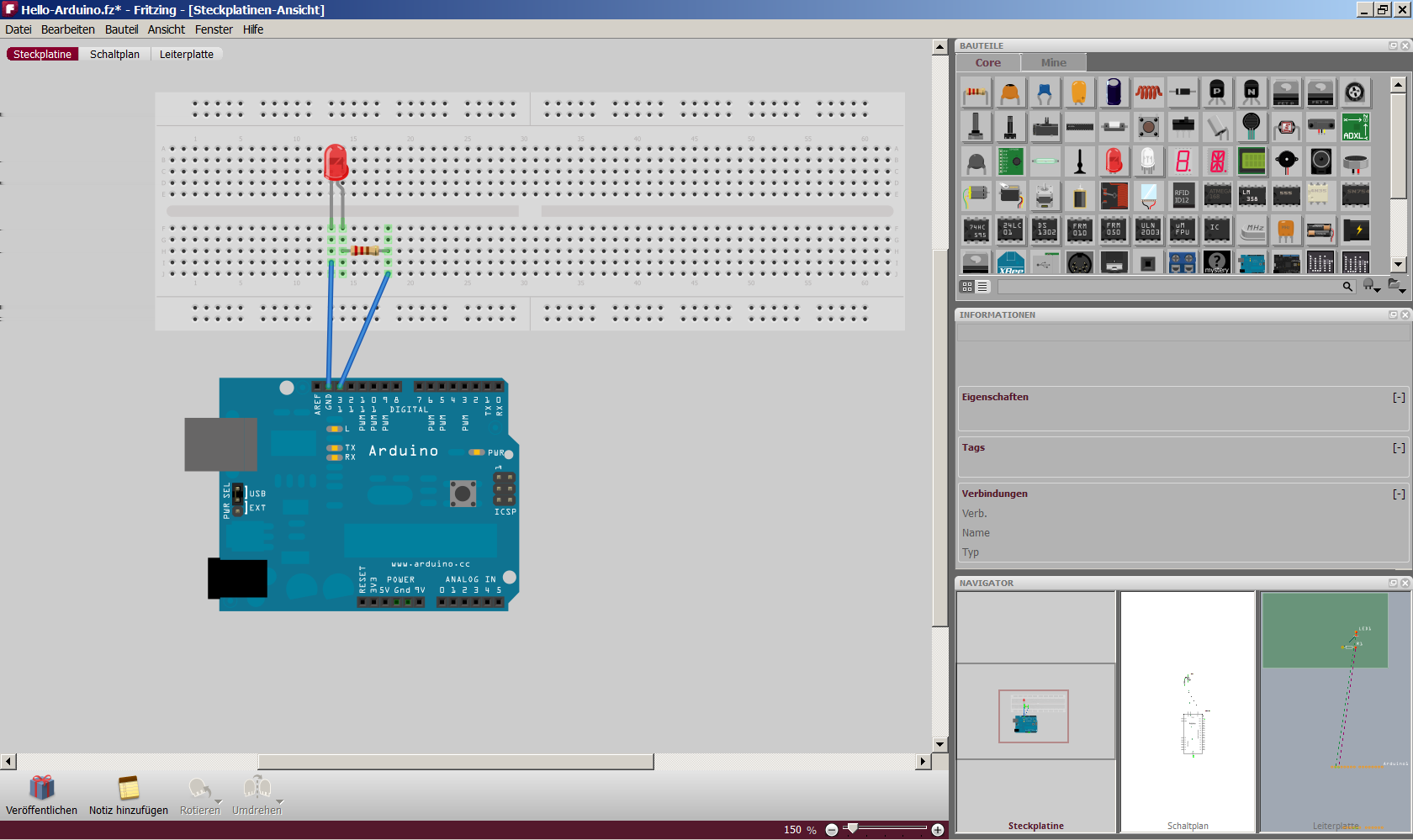Pick the seven-segment display part

point(1183,161)
